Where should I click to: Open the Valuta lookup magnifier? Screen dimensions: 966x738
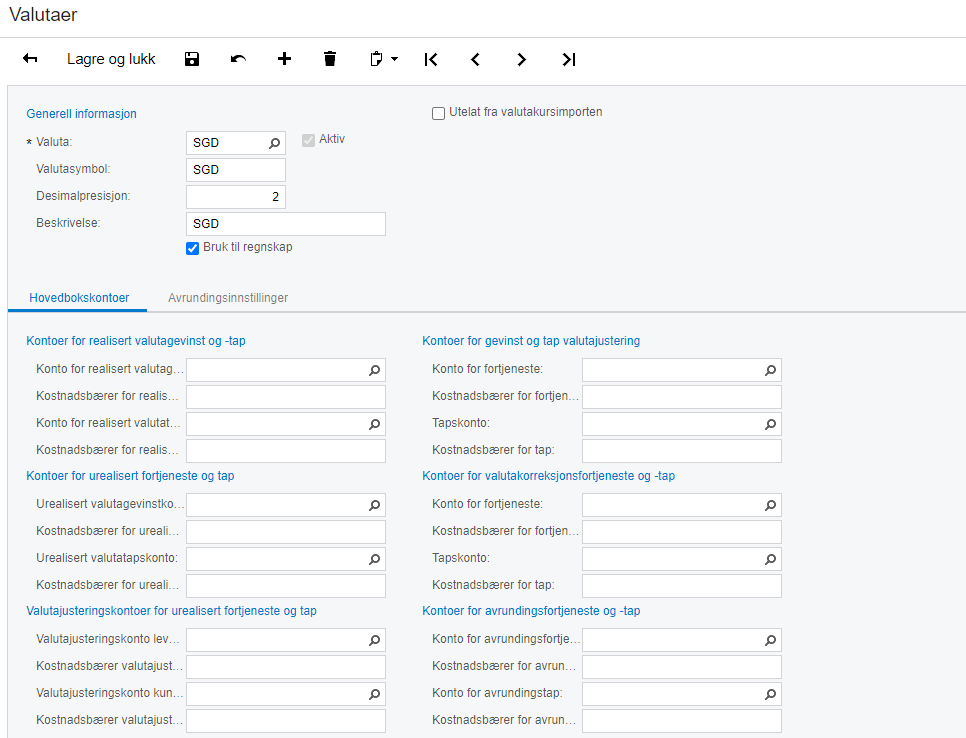tap(274, 143)
